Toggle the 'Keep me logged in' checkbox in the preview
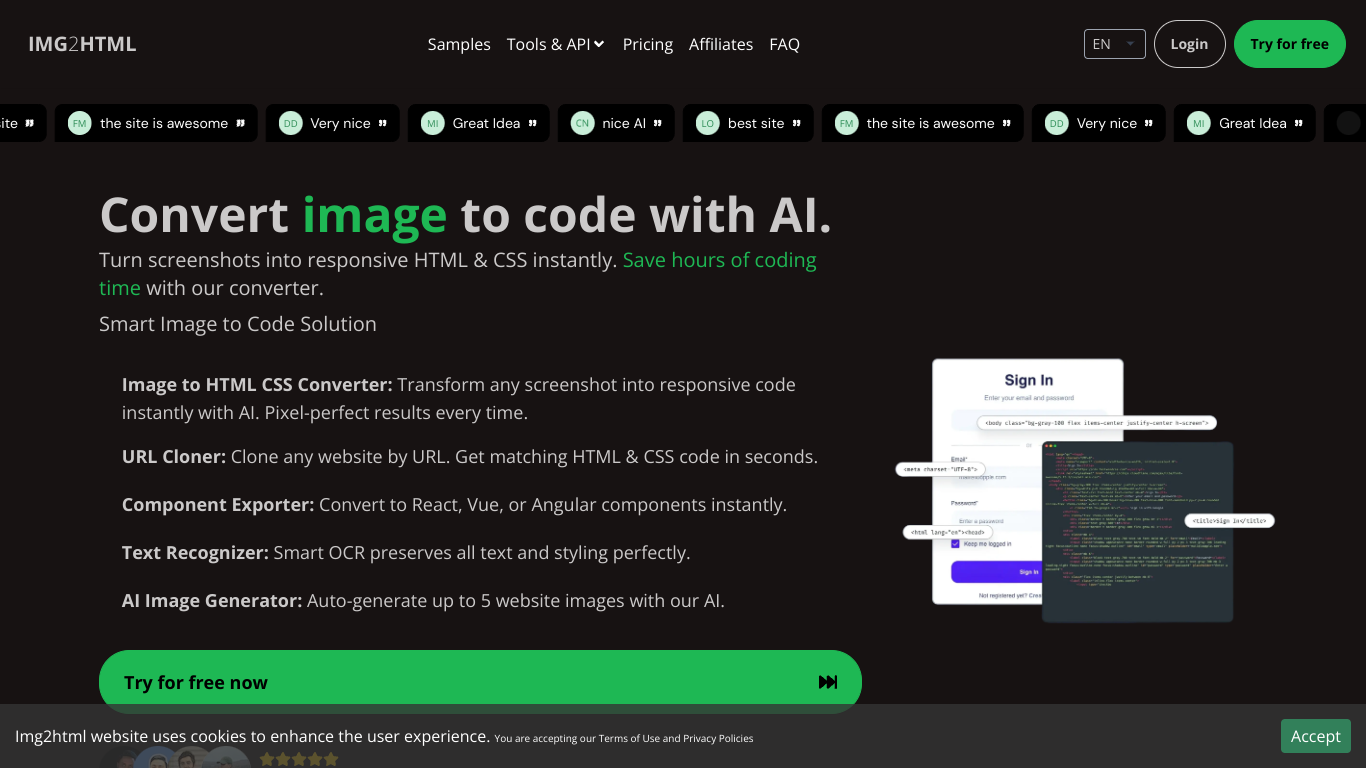Viewport: 1366px width, 768px height. click(955, 544)
